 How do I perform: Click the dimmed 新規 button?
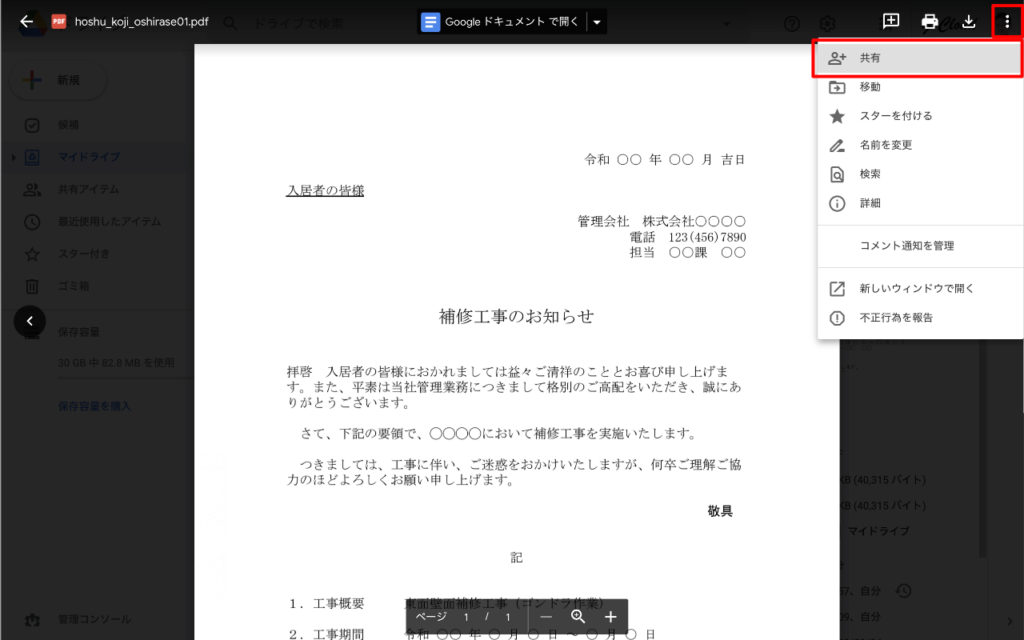58,80
